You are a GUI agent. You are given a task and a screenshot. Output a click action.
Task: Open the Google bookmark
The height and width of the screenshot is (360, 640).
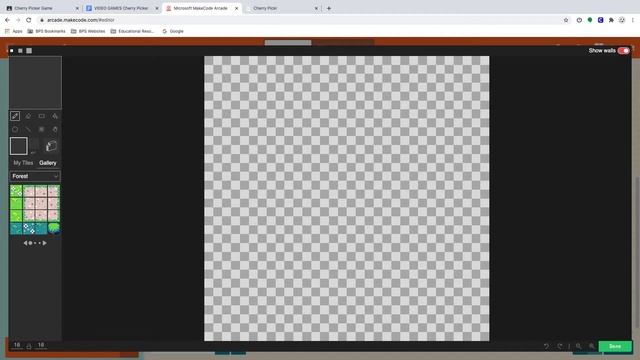[173, 31]
